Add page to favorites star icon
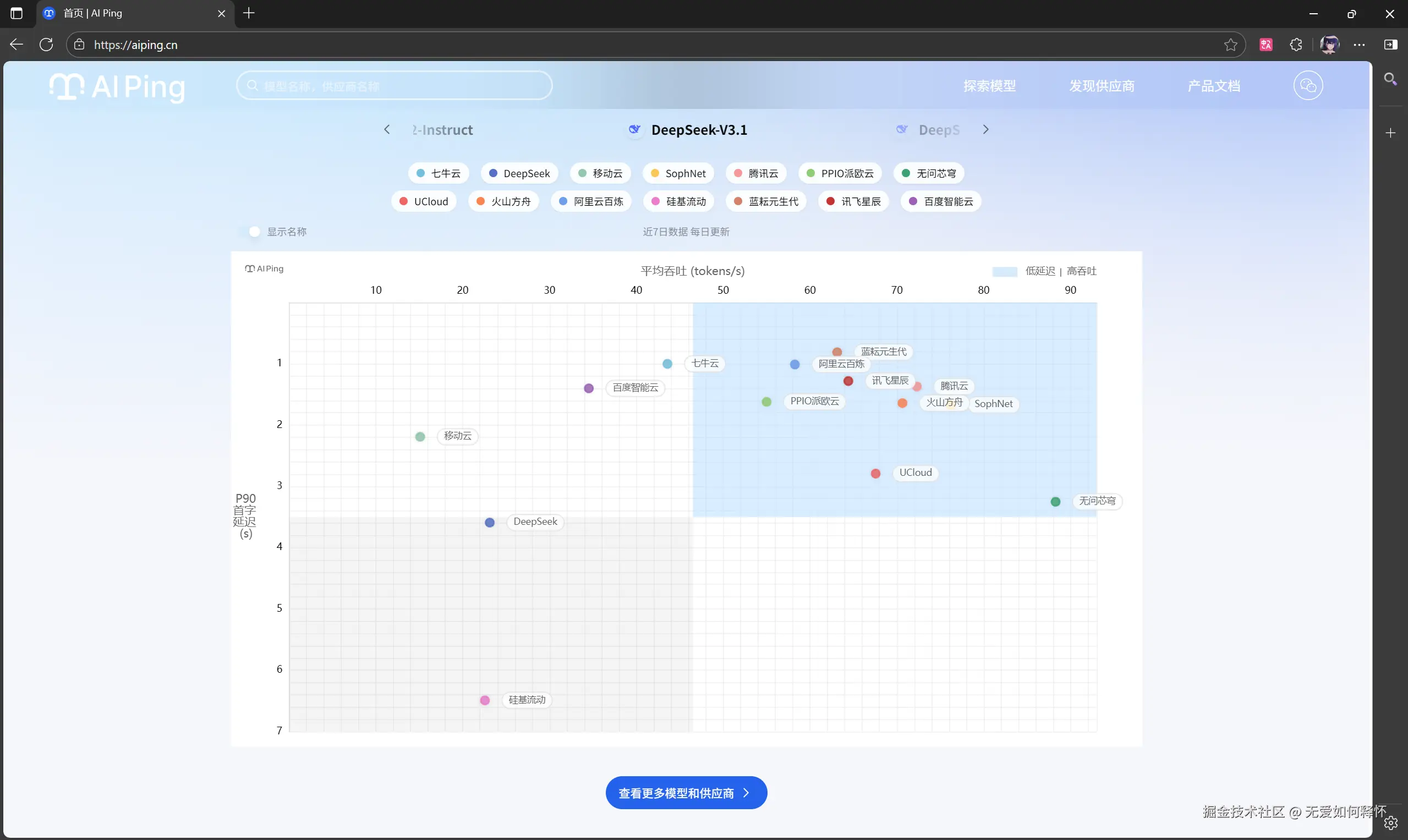The width and height of the screenshot is (1408, 840). coord(1230,45)
